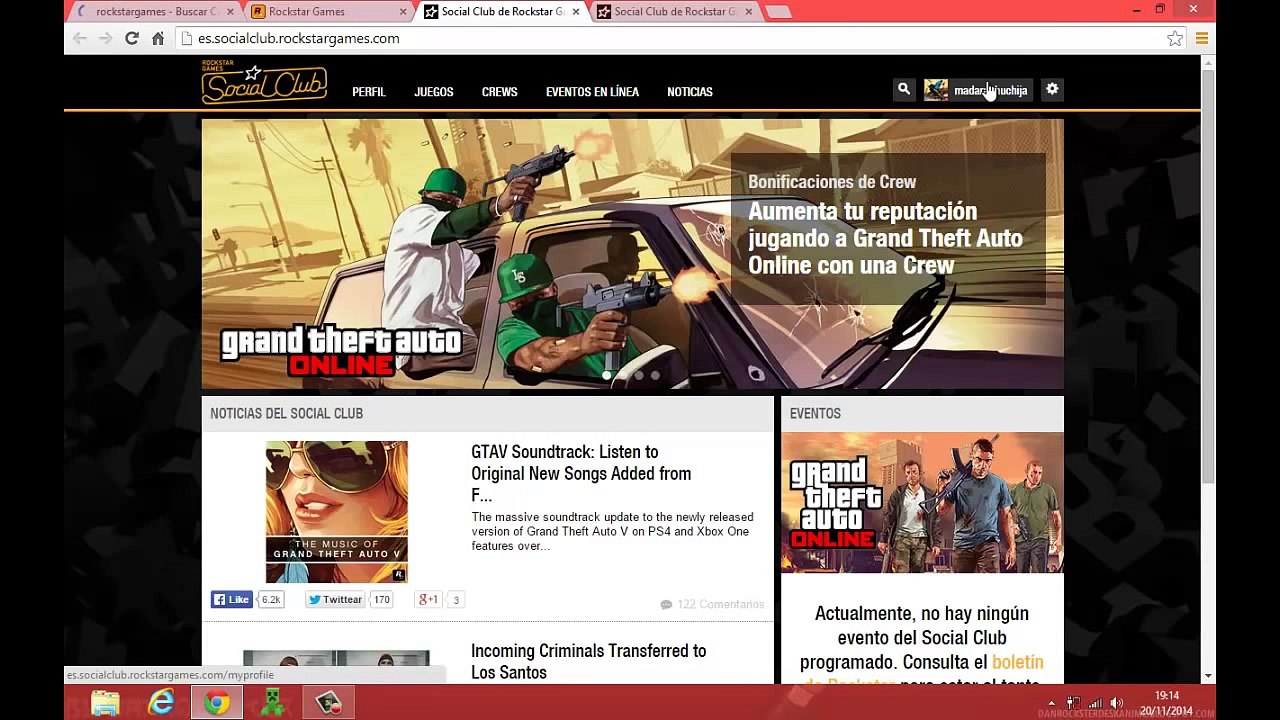This screenshot has width=1280, height=720.
Task: Open Minecraft creeper icon in taskbar
Action: point(273,703)
